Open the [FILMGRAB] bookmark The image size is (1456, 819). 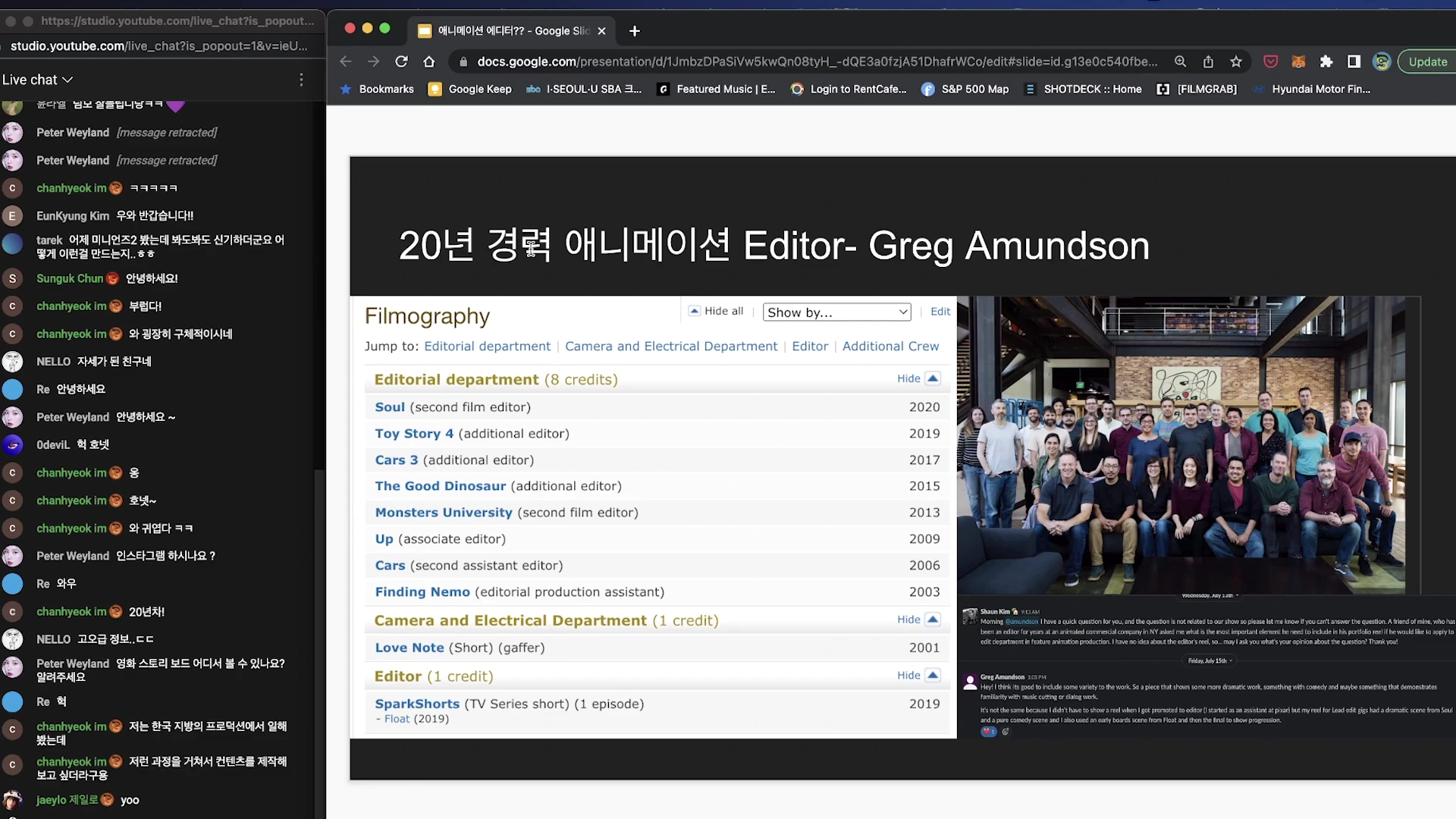click(1197, 89)
